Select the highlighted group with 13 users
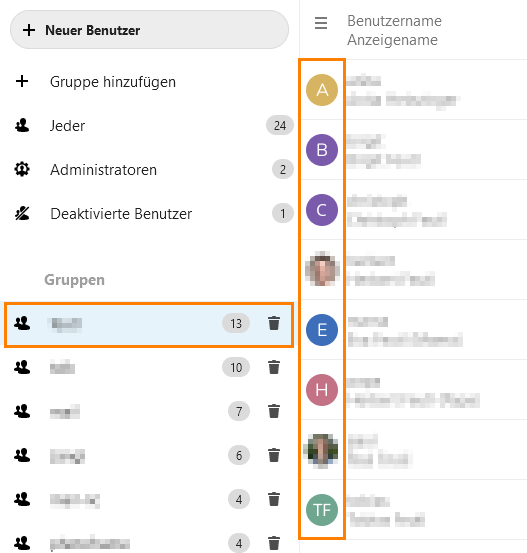Viewport: 527px width, 553px height. pos(149,324)
